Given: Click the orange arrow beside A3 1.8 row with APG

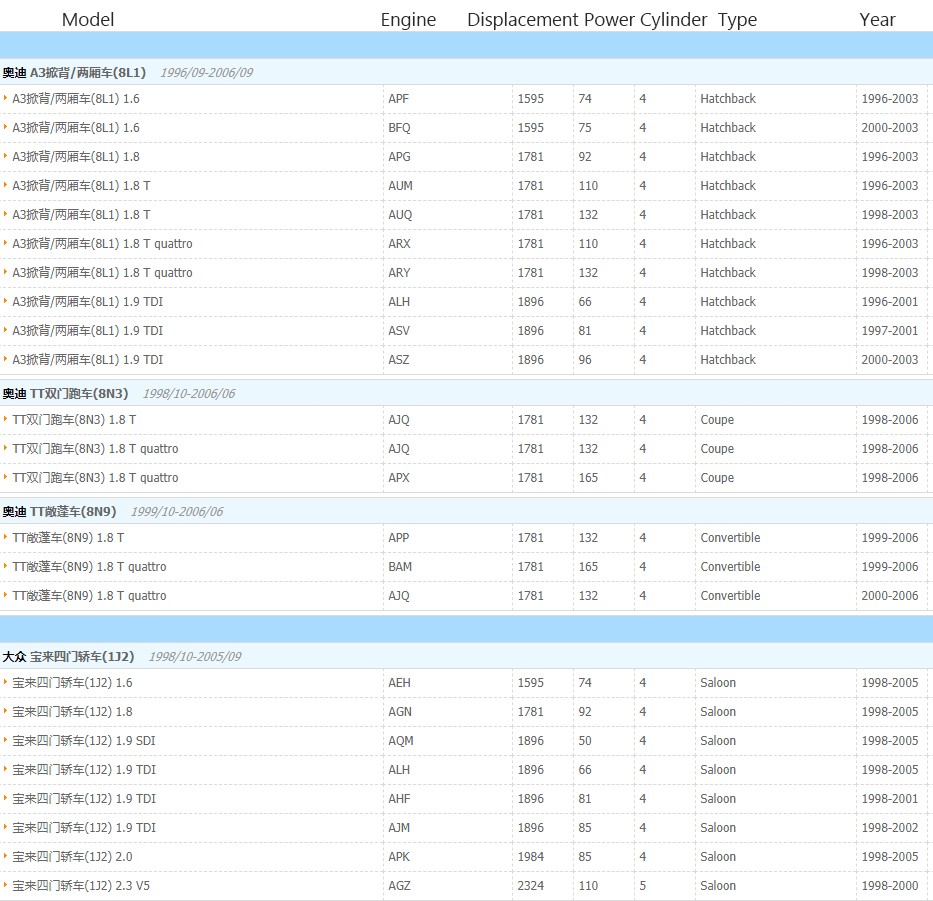Looking at the screenshot, I should pos(5,156).
